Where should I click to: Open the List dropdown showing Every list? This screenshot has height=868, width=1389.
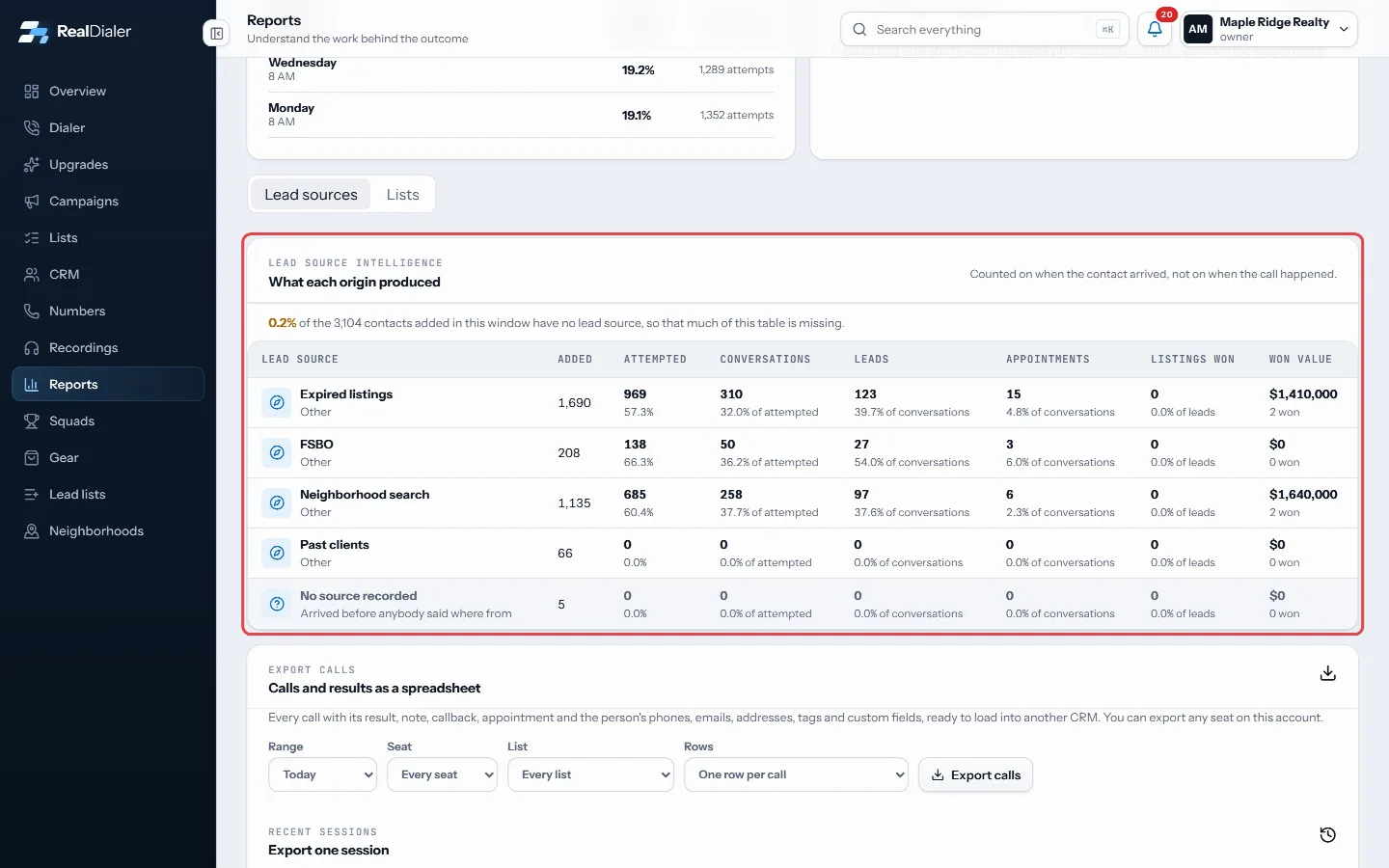(590, 774)
